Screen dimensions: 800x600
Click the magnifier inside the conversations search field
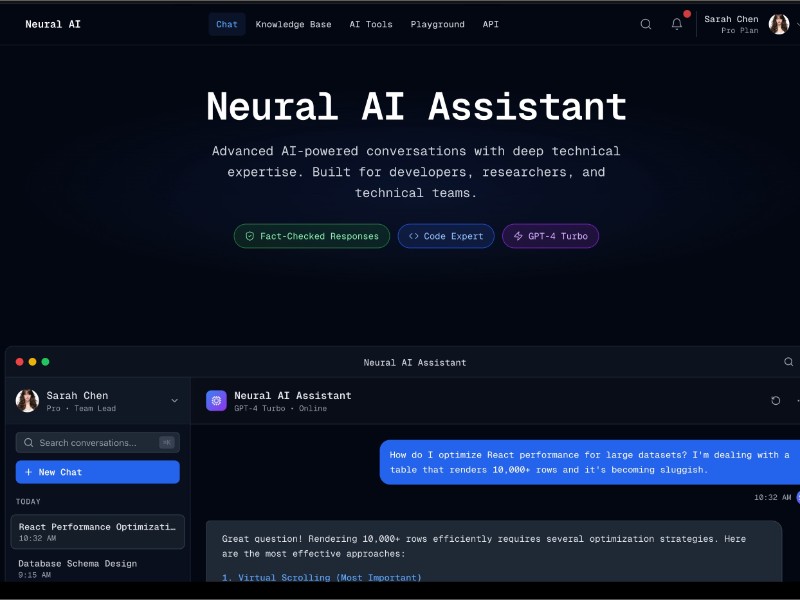(27, 442)
